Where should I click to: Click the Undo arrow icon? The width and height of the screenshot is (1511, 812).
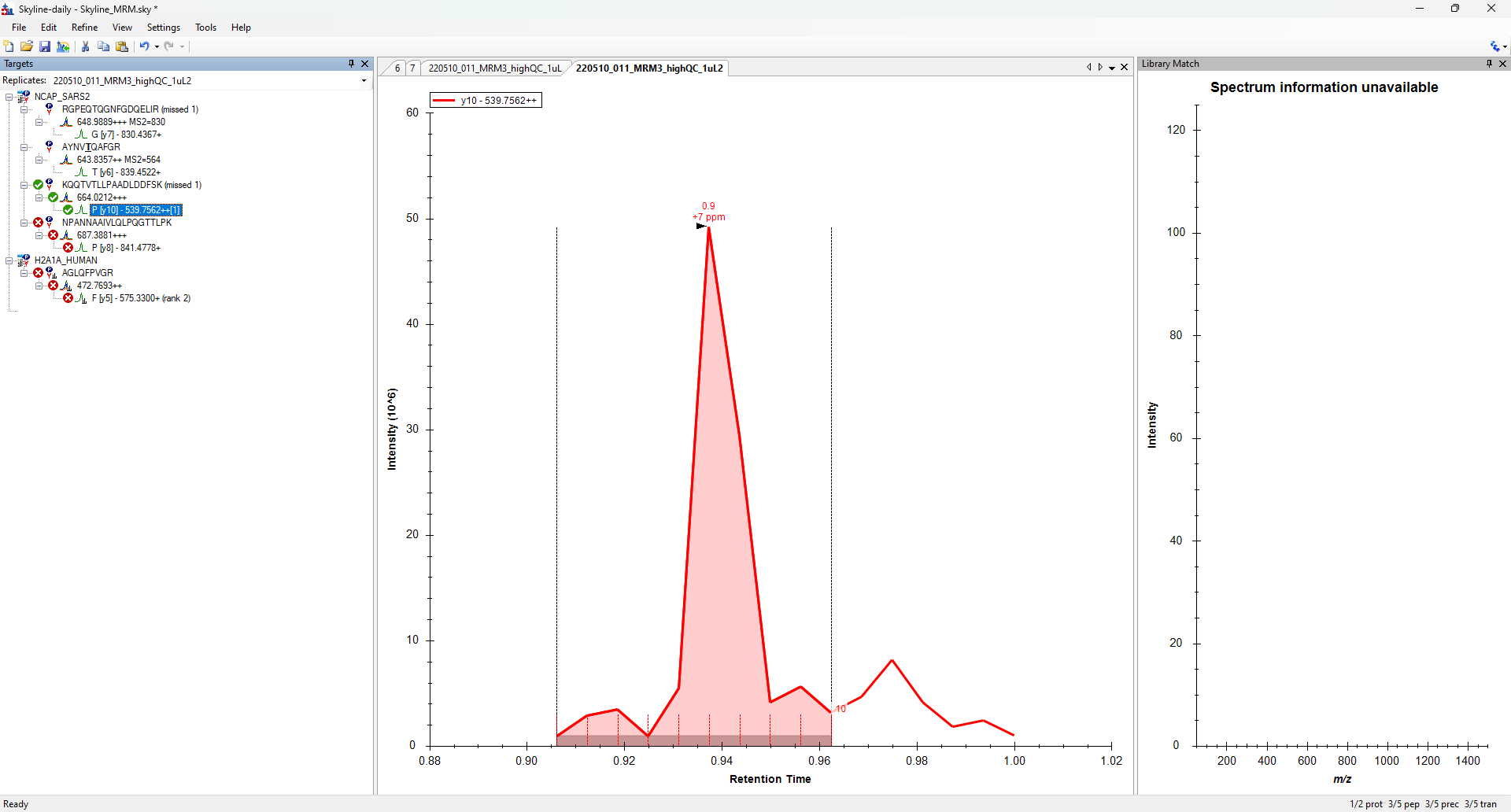click(x=144, y=46)
